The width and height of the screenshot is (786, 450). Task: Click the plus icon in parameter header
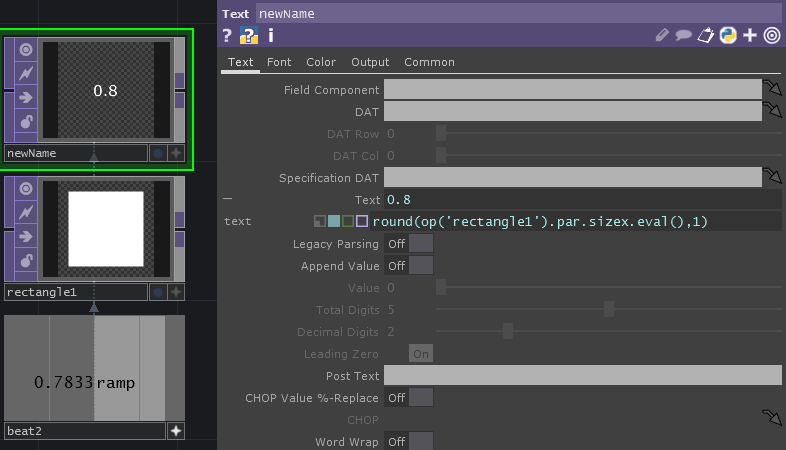[x=750, y=36]
